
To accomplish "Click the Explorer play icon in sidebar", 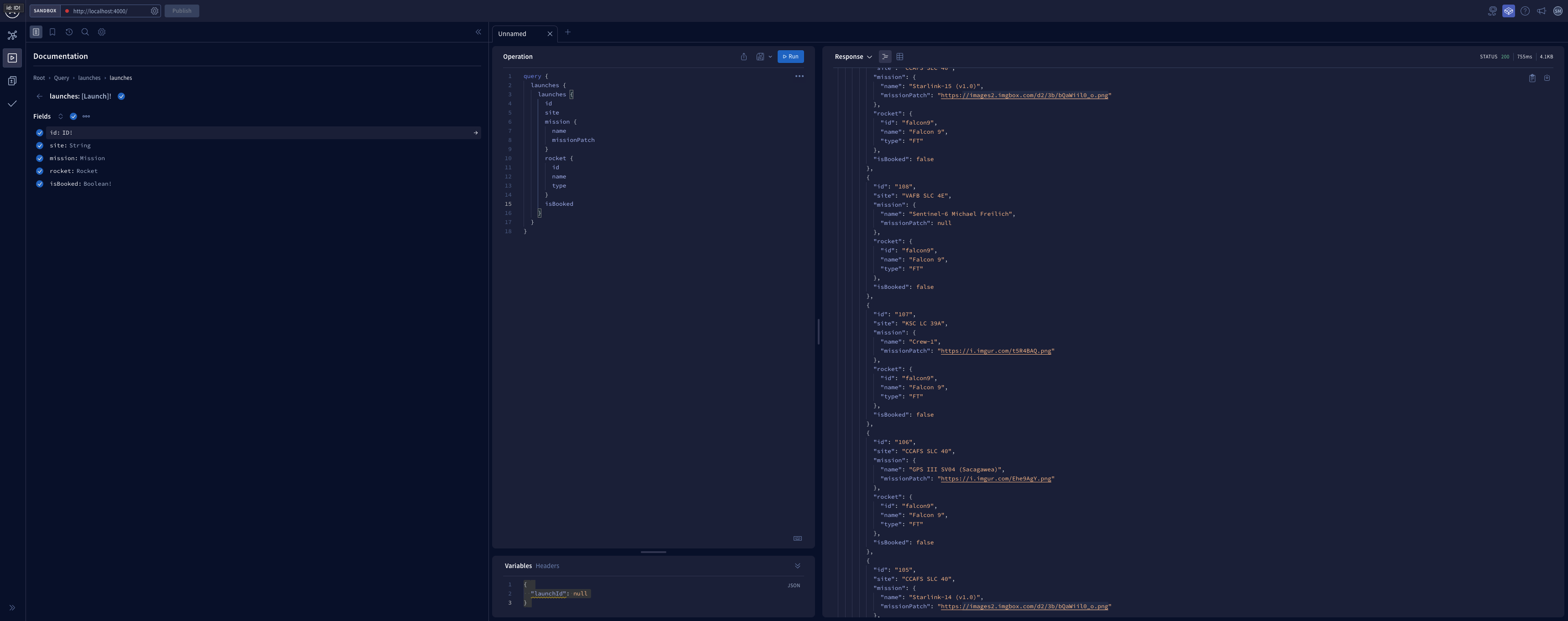I will tap(12, 58).
